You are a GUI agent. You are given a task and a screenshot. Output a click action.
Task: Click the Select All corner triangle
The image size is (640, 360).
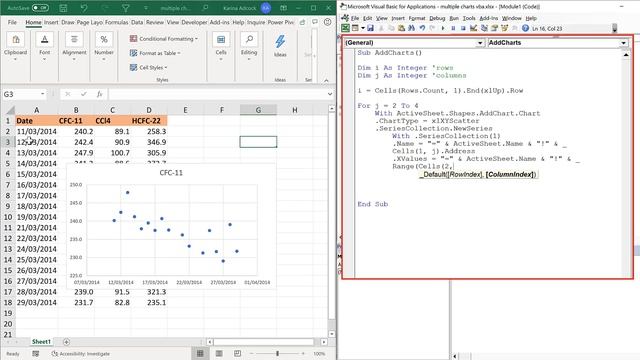coord(10,110)
